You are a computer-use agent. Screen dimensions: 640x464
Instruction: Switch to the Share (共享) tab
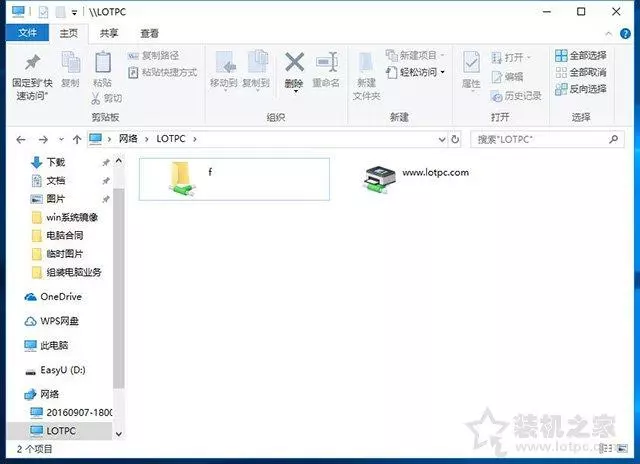click(109, 33)
